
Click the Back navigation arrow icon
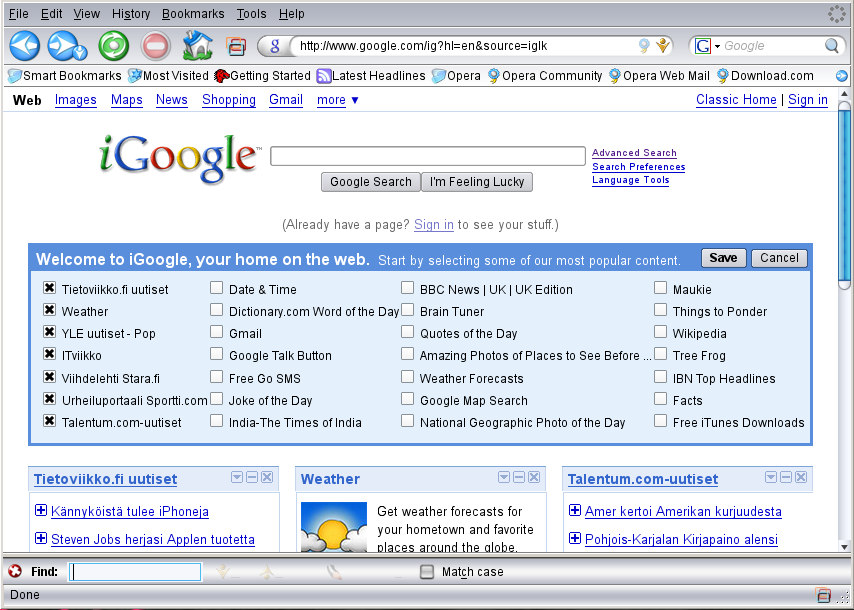25,46
